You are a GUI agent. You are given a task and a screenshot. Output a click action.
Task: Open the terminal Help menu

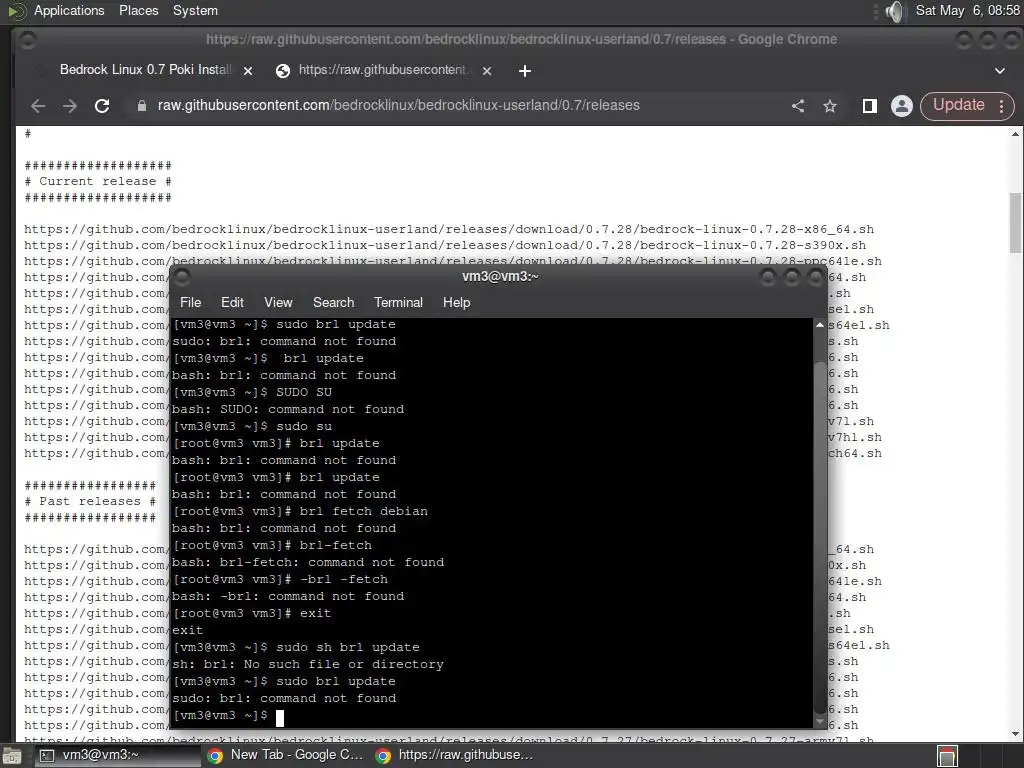coord(456,302)
